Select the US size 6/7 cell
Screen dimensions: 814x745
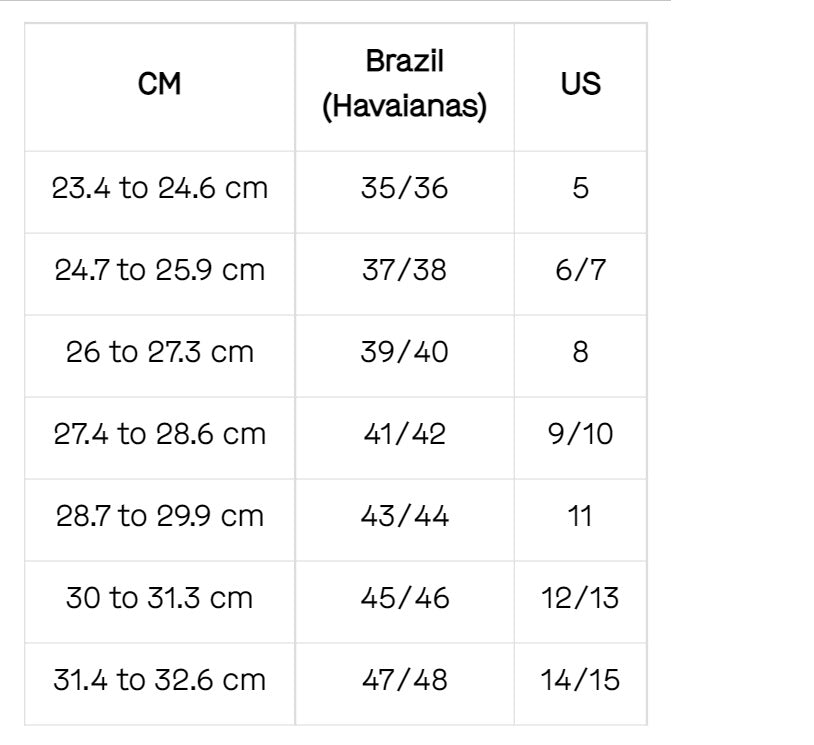580,270
